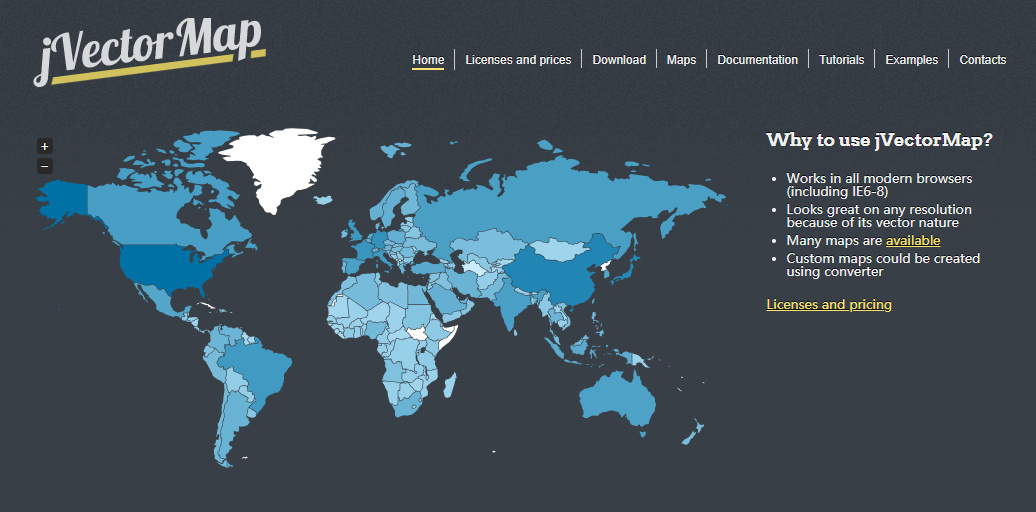Image resolution: width=1036 pixels, height=512 pixels.
Task: Click the map zoom out minus button
Action: click(44, 166)
